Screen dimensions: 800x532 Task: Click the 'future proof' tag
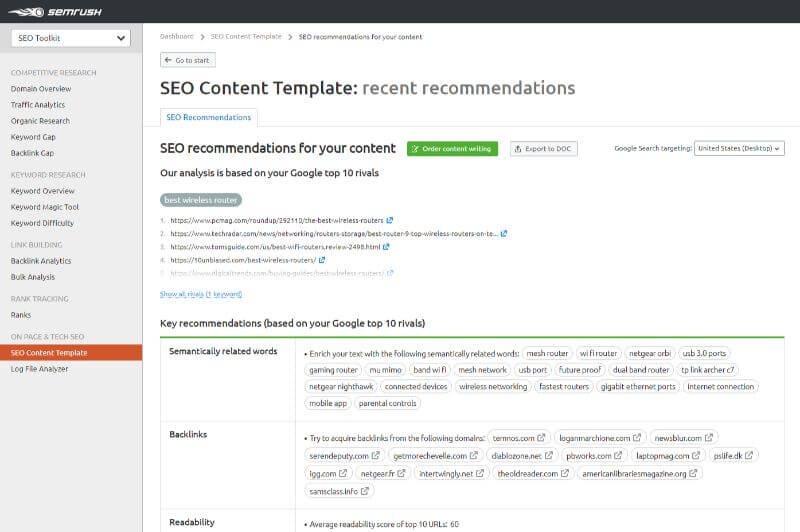580,370
